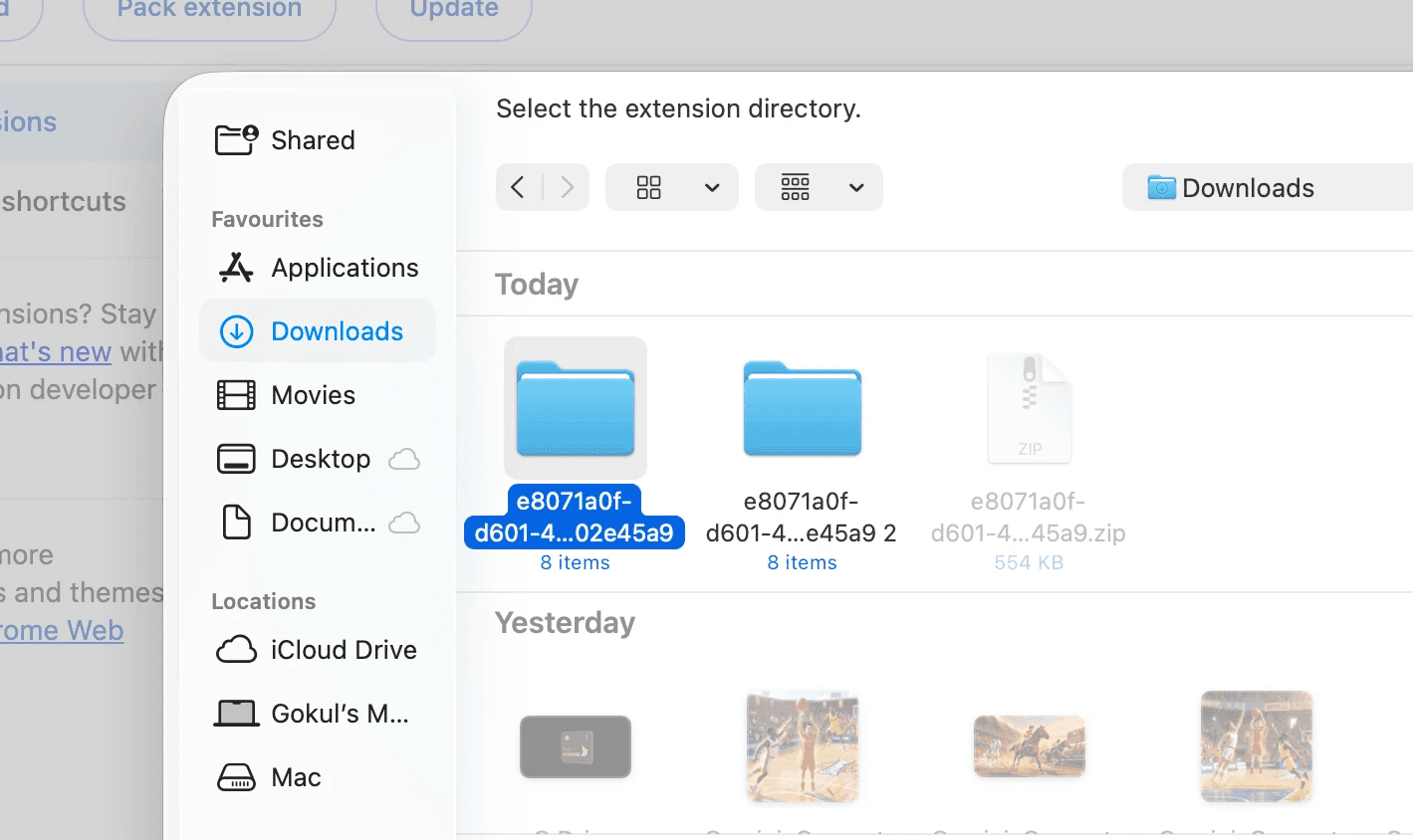Viewport: 1413px width, 840px height.
Task: Open Movies in the sidebar
Action: point(317,395)
